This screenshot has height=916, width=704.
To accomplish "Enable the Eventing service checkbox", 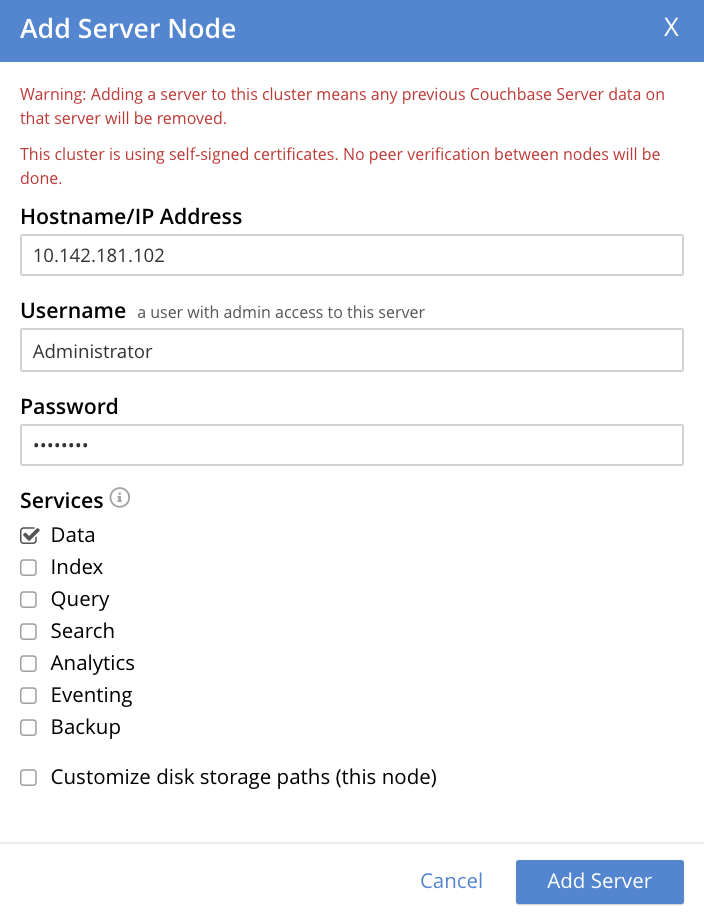I will tap(28, 695).
